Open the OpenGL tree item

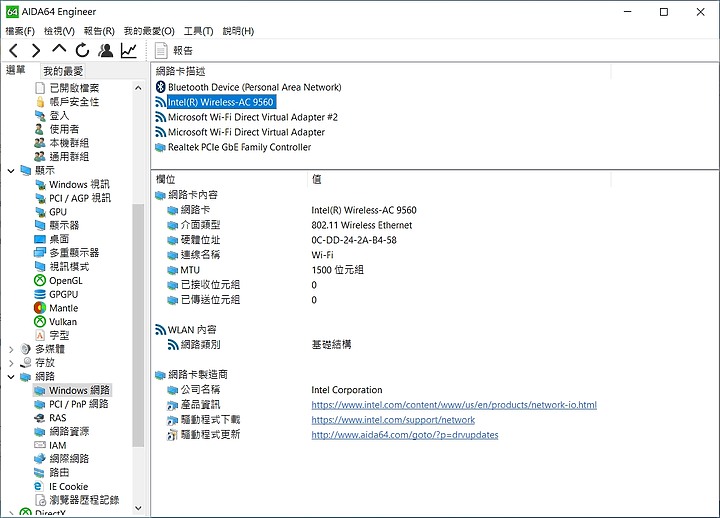(x=59, y=281)
